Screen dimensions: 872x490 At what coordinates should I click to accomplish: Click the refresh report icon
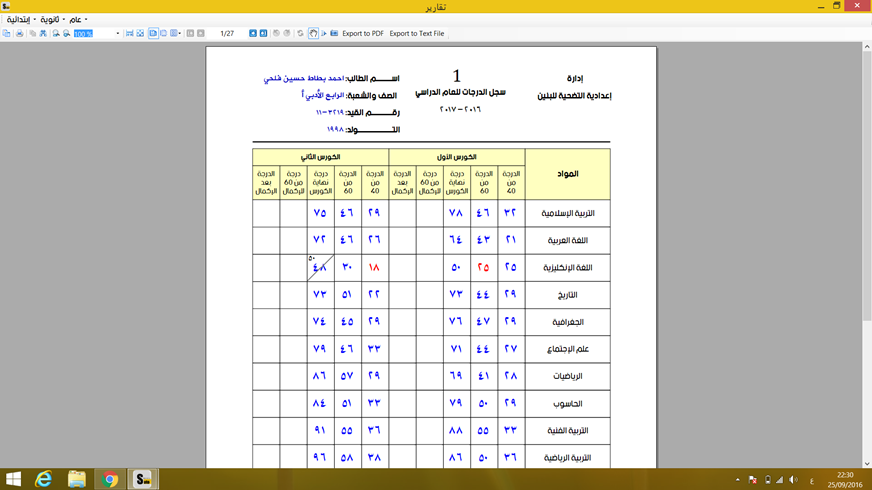pyautogui.click(x=300, y=34)
